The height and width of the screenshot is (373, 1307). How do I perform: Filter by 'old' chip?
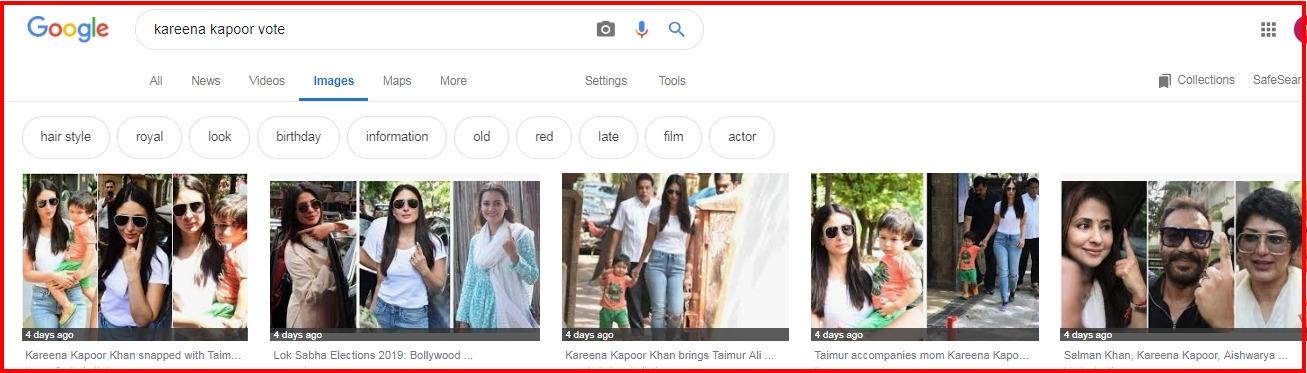pos(482,137)
